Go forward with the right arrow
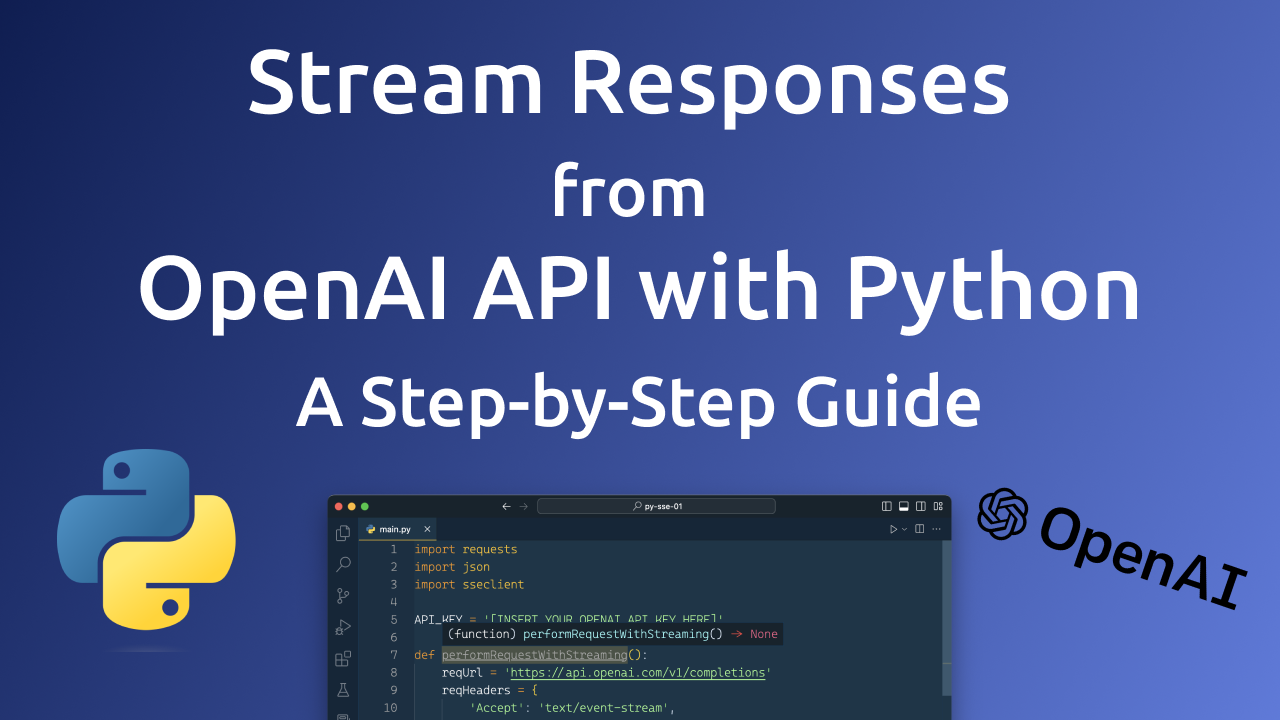This screenshot has height=720, width=1280. [x=524, y=506]
